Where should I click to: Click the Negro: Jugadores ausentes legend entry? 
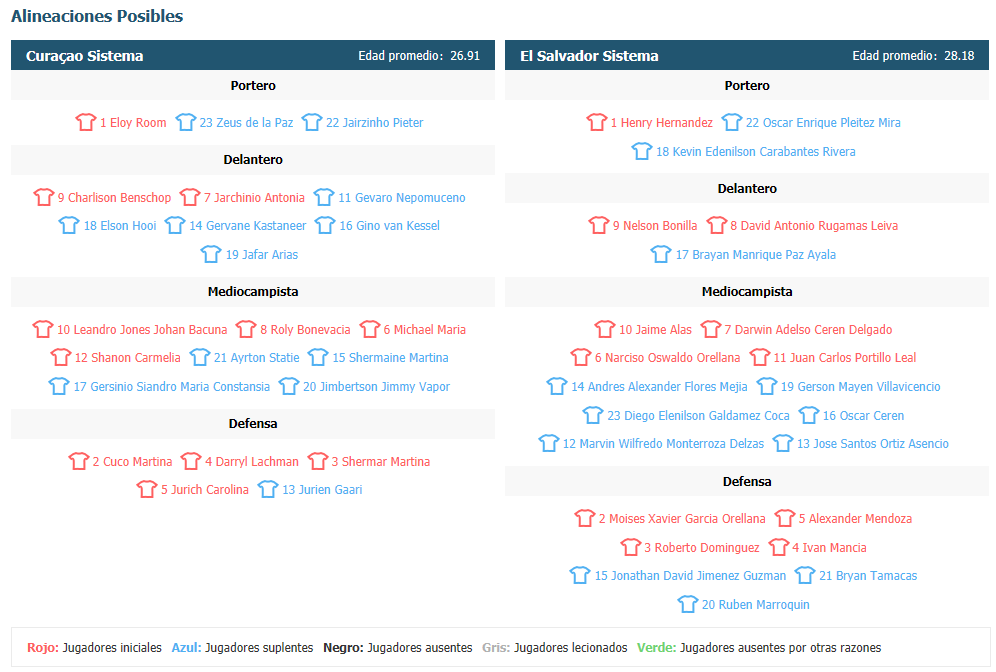[x=398, y=648]
